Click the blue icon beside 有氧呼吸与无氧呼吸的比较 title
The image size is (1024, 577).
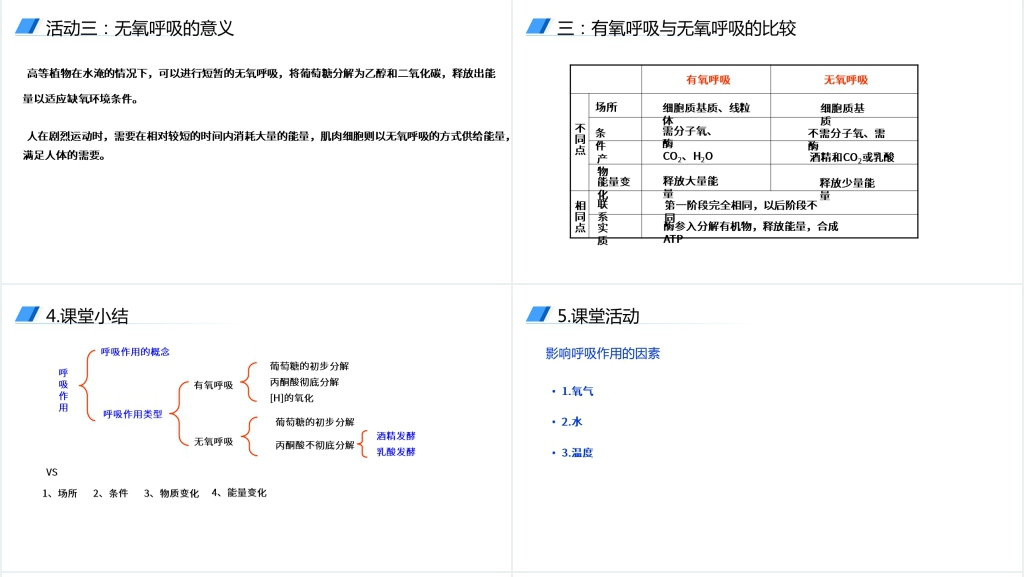[539, 27]
